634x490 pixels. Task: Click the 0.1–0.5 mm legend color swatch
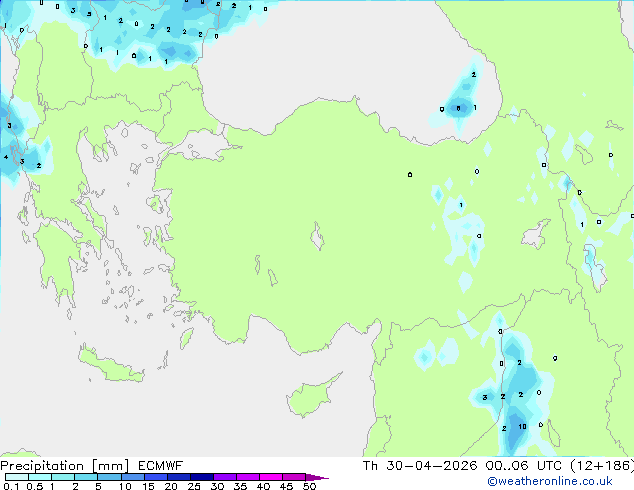point(17,477)
